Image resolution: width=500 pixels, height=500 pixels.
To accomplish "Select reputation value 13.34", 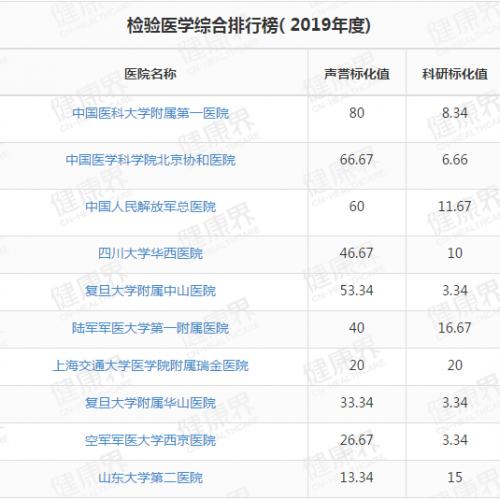I will [x=357, y=477].
